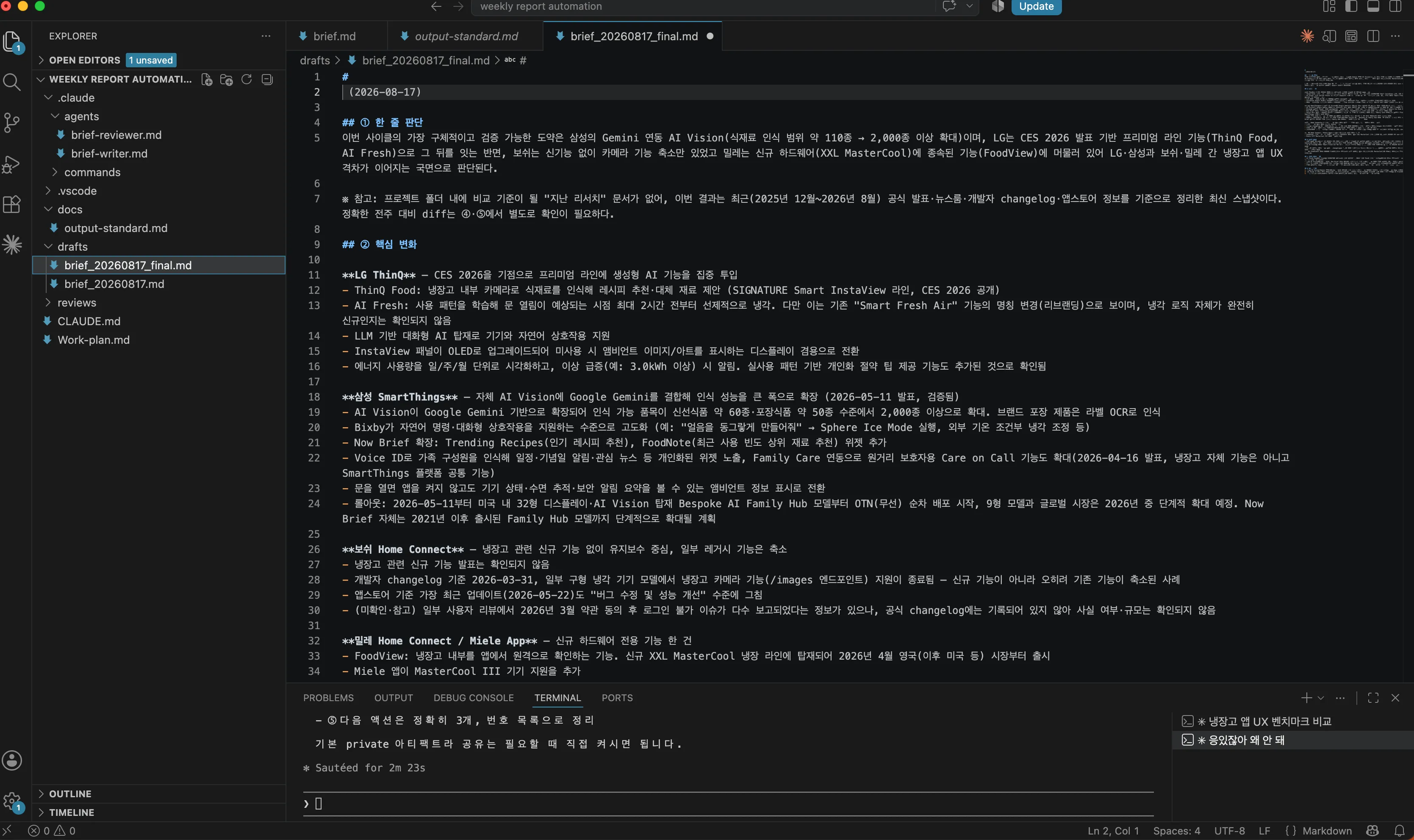The width and height of the screenshot is (1414, 840).
Task: Collapse the .claude folder
Action: point(49,98)
